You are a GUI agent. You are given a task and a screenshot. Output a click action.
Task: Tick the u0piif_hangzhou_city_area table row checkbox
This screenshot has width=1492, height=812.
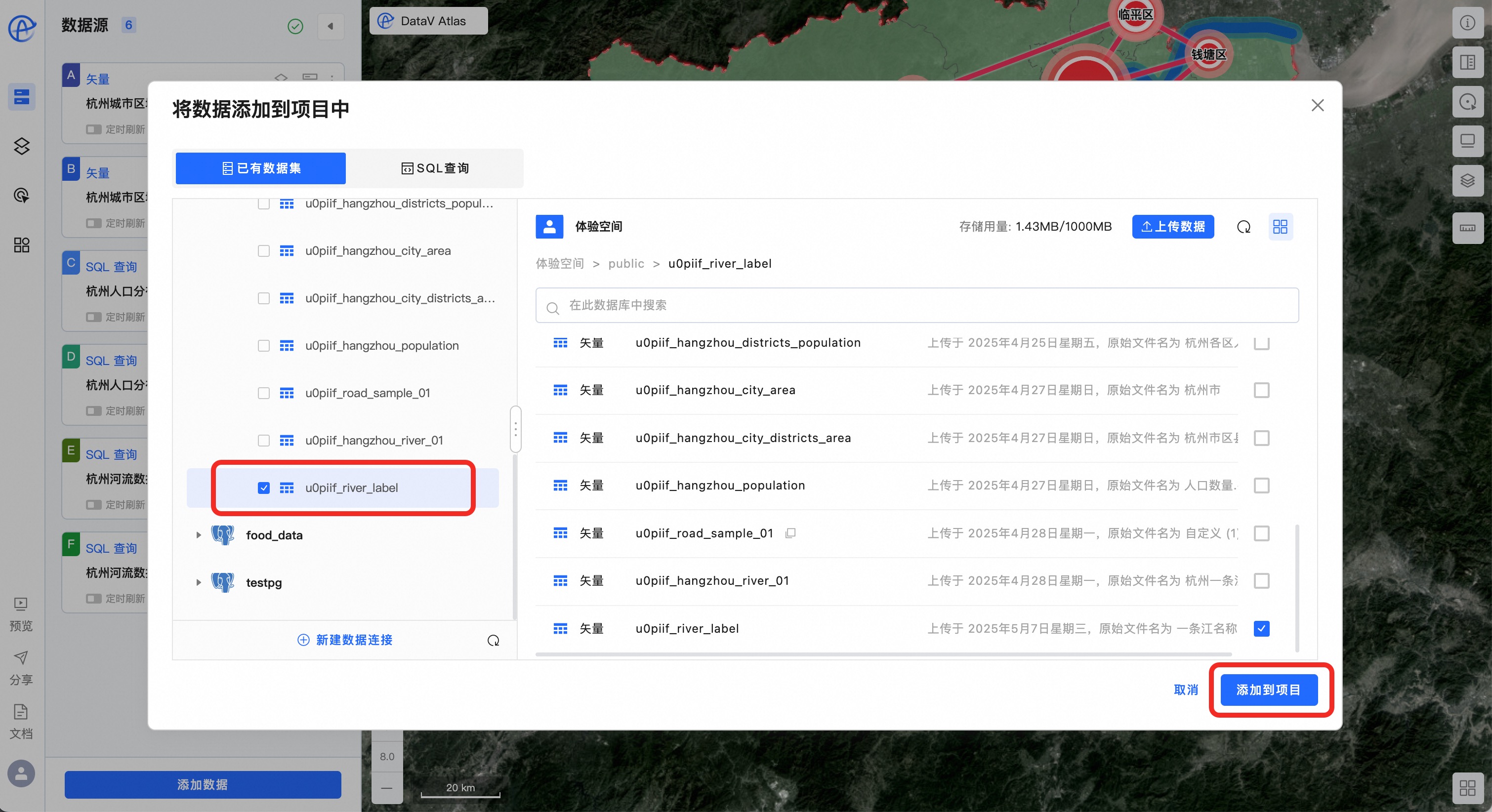tap(1261, 390)
